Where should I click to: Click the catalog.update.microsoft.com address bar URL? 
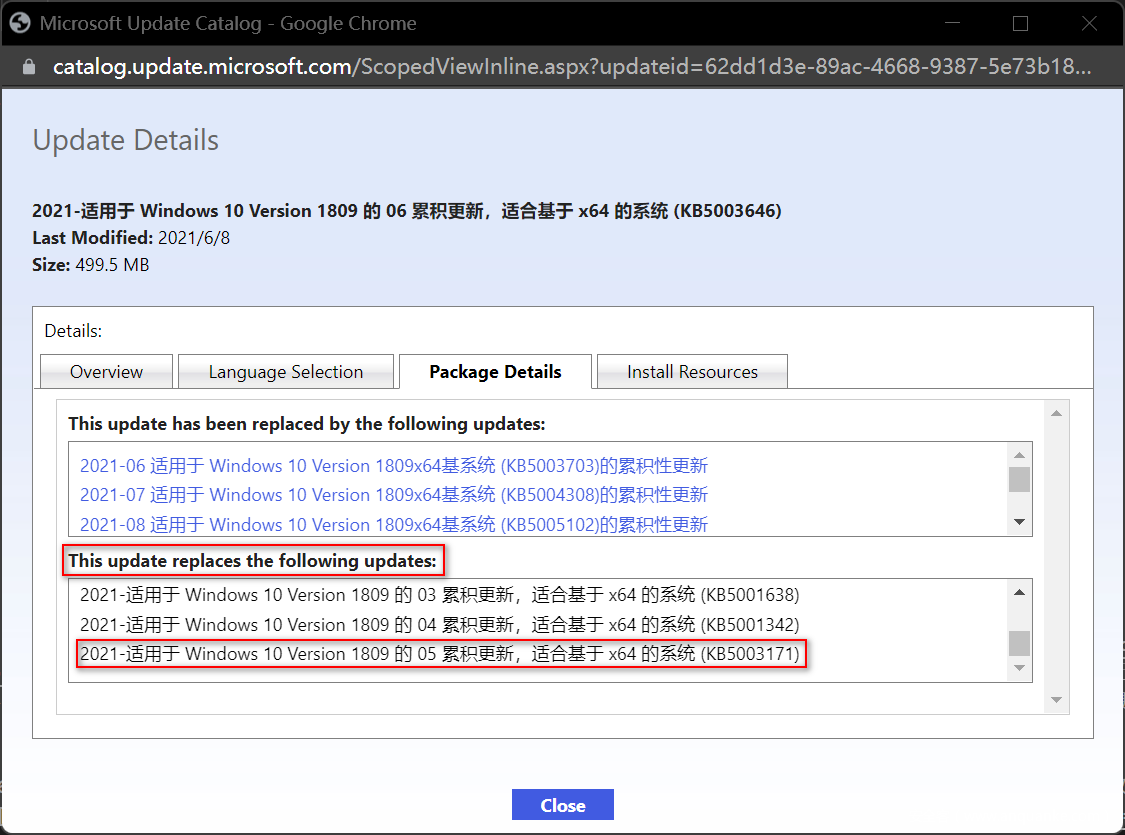(x=570, y=67)
